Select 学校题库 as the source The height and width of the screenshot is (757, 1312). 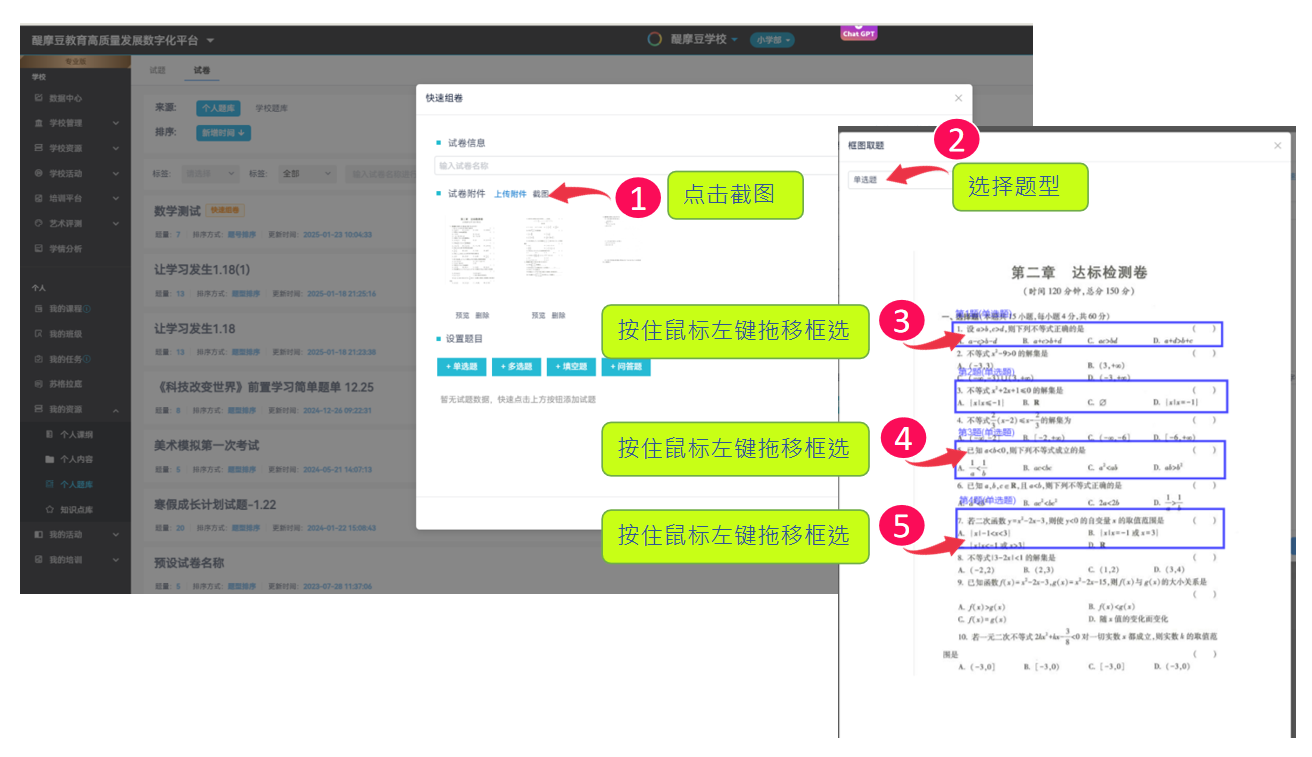(271, 107)
